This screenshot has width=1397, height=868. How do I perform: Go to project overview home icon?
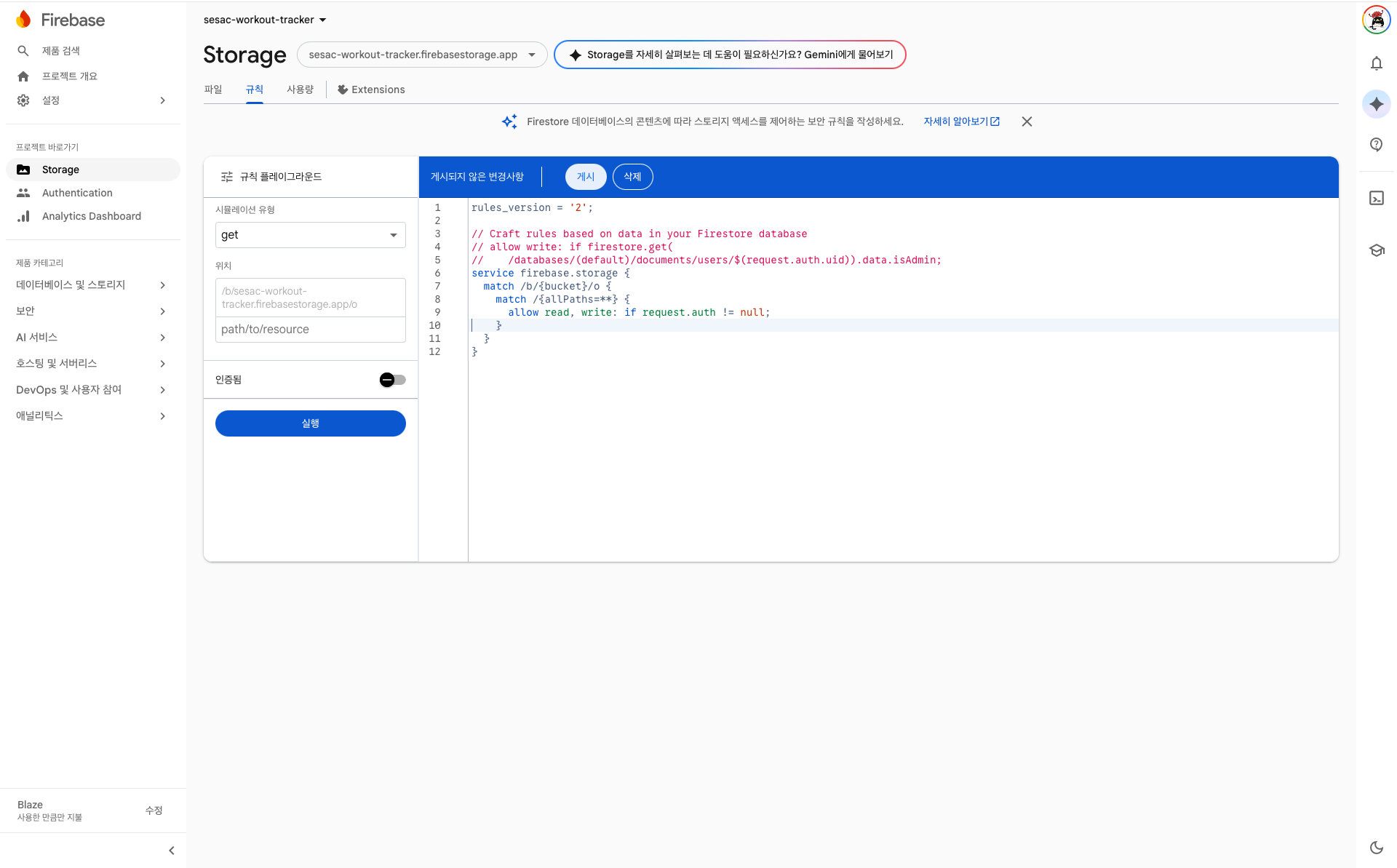click(23, 76)
